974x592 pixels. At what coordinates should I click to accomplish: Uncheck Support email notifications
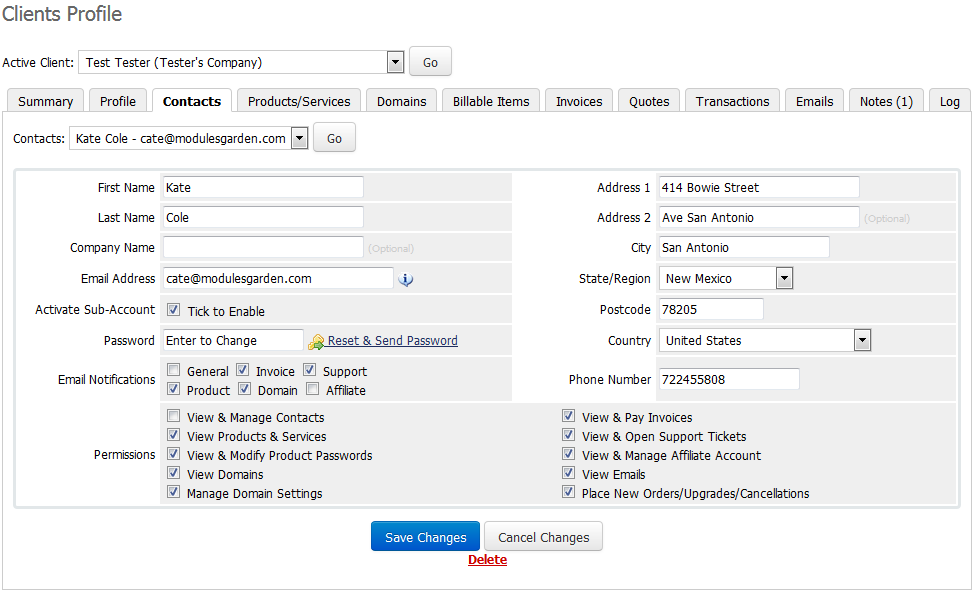(309, 370)
